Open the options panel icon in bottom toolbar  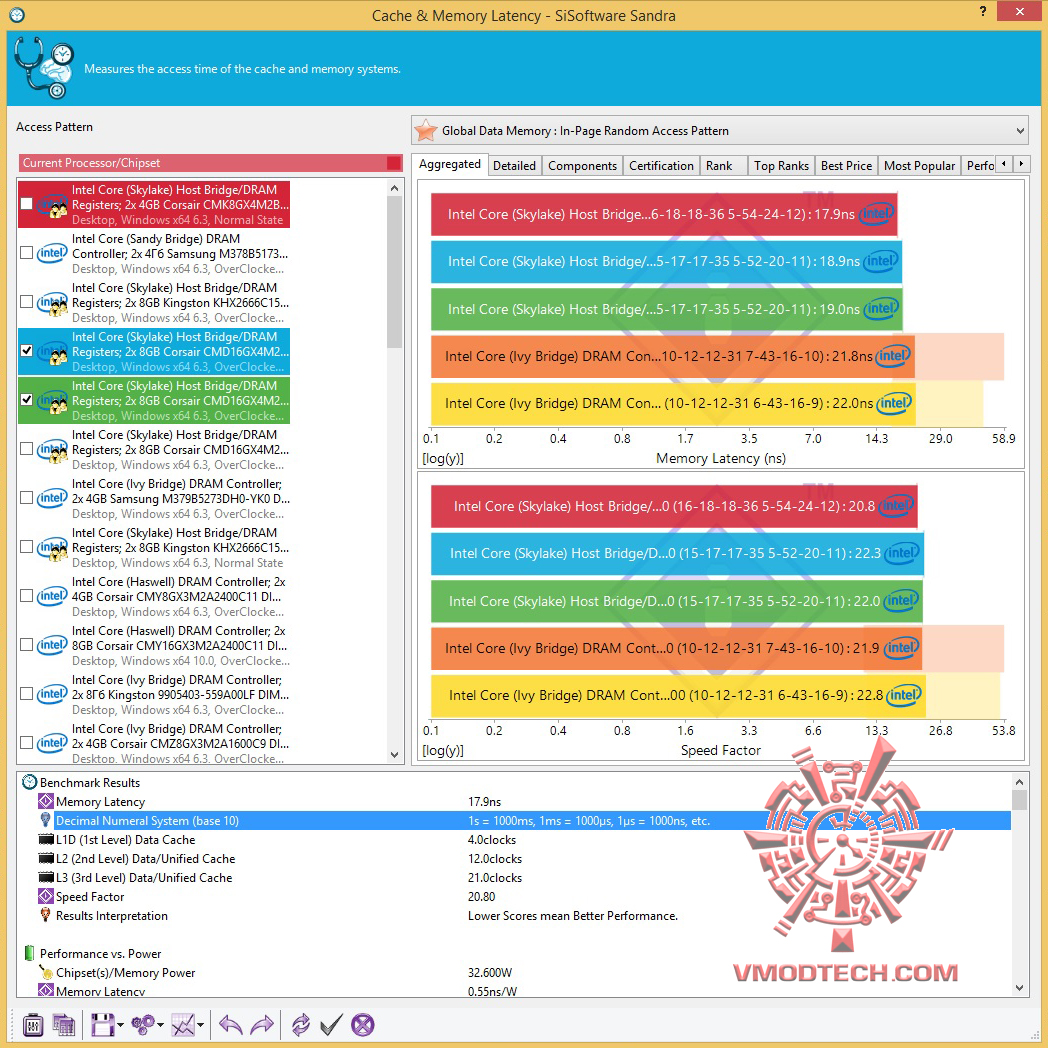pyautogui.click(x=33, y=1025)
